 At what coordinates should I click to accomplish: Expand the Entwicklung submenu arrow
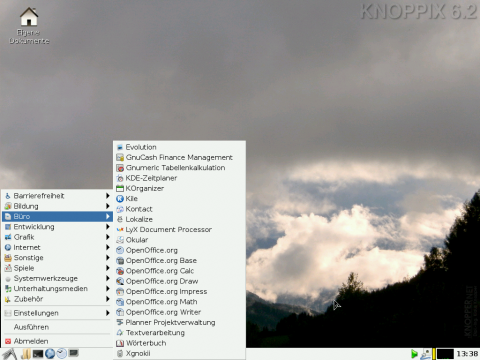(108, 227)
